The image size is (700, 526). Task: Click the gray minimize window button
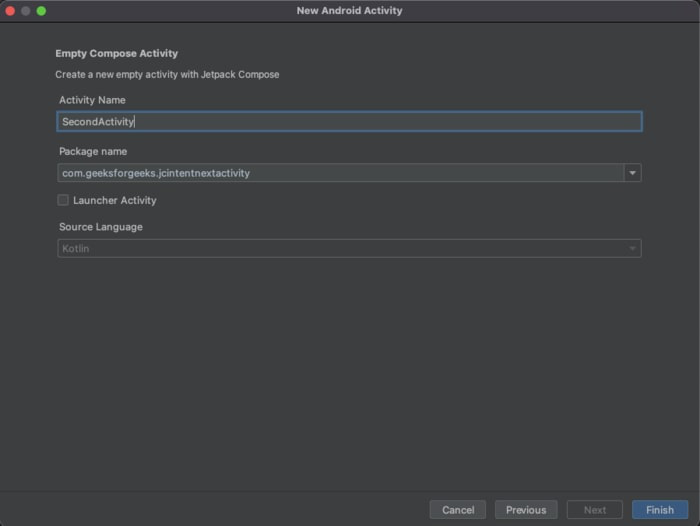[26, 11]
